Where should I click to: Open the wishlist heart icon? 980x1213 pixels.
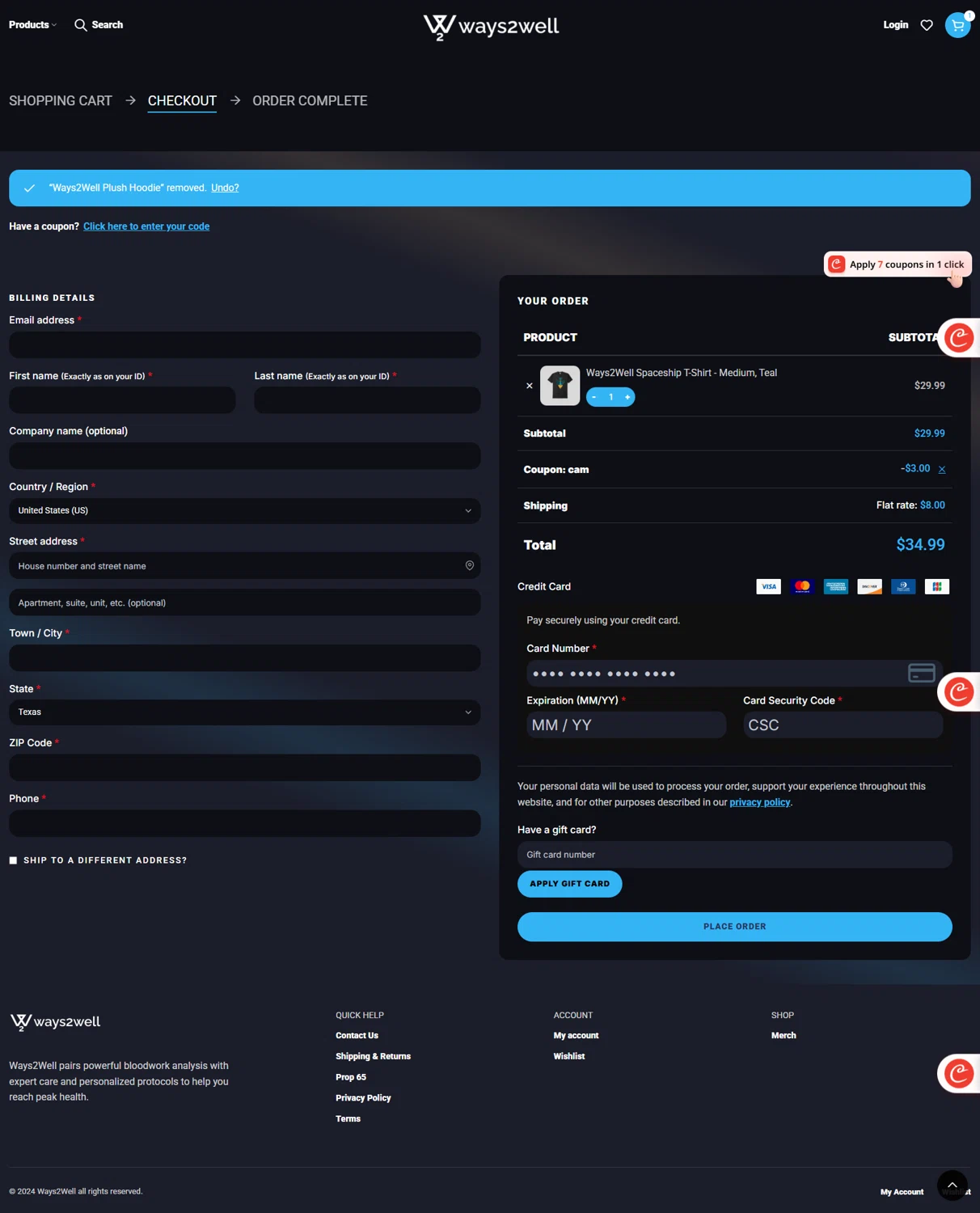pyautogui.click(x=927, y=25)
